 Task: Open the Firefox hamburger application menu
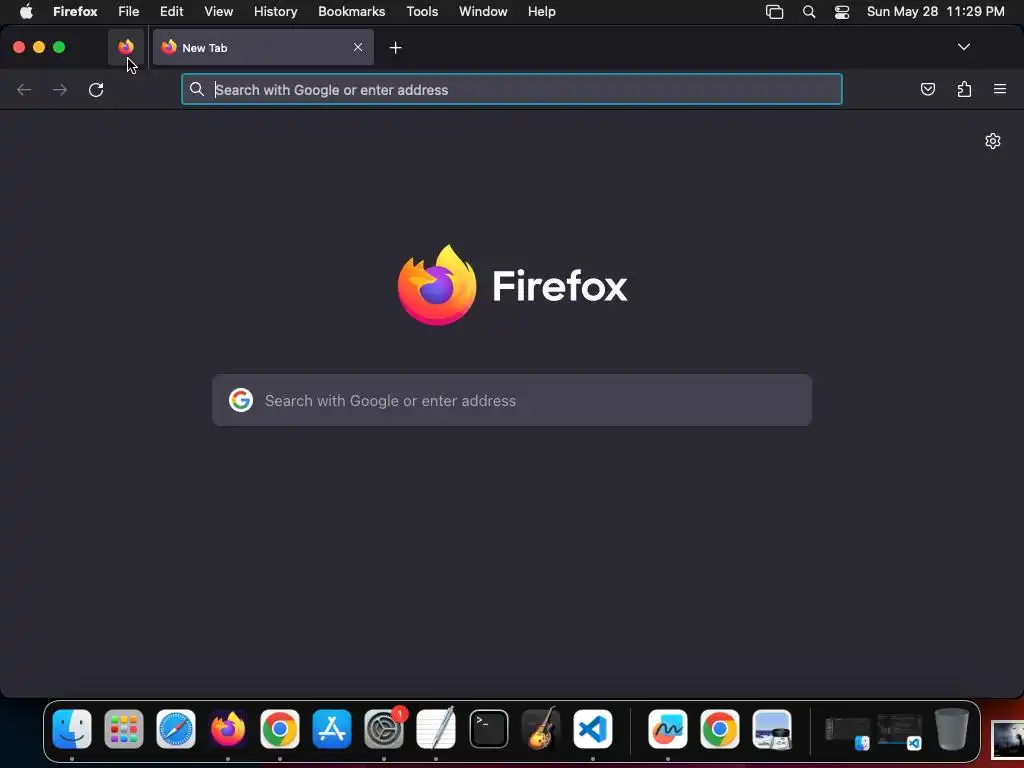[1000, 89]
